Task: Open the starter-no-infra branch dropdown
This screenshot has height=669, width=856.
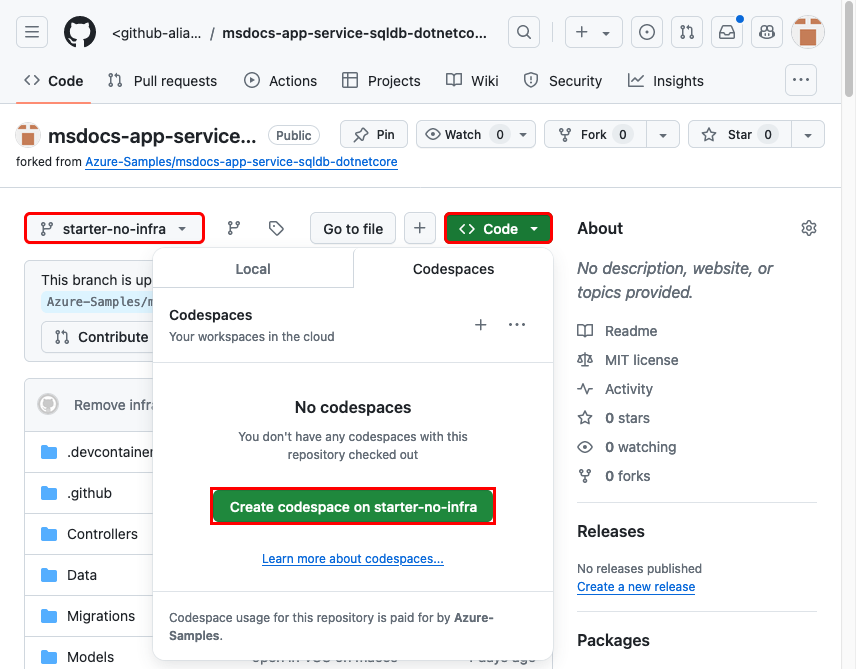Action: (x=113, y=228)
